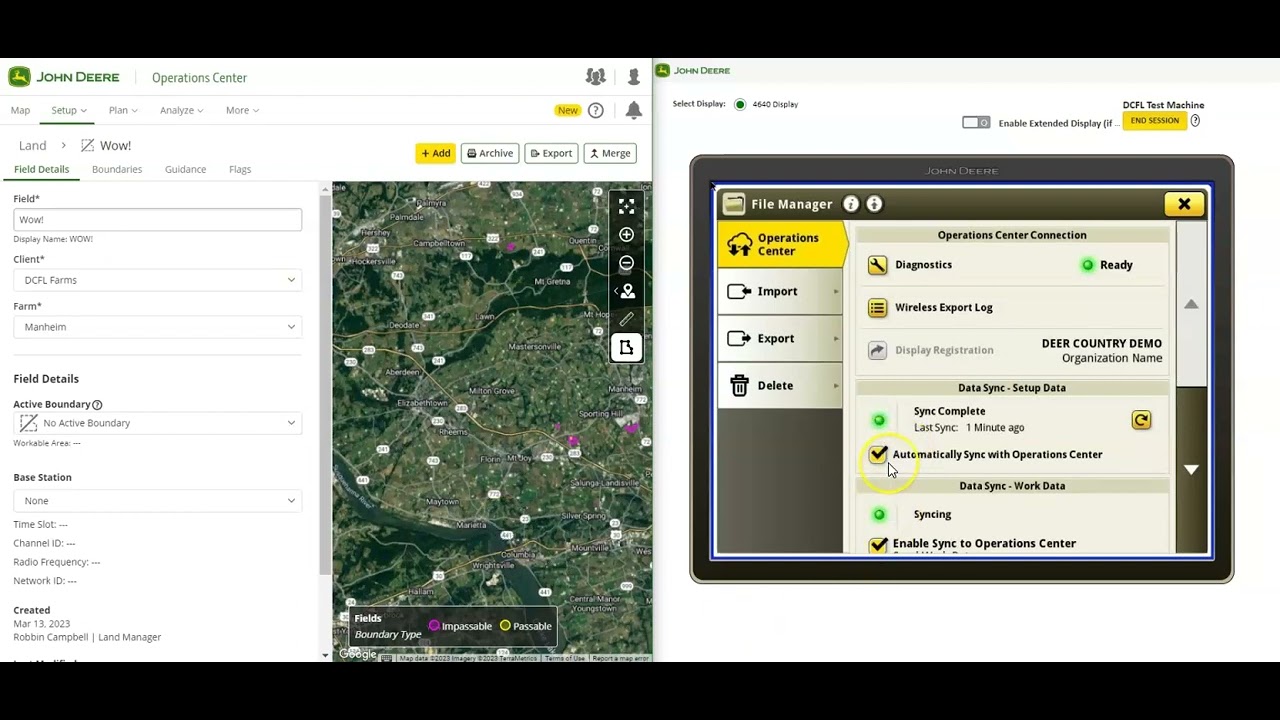Viewport: 1280px width, 720px height.
Task: Zoom in on the map
Action: point(626,235)
